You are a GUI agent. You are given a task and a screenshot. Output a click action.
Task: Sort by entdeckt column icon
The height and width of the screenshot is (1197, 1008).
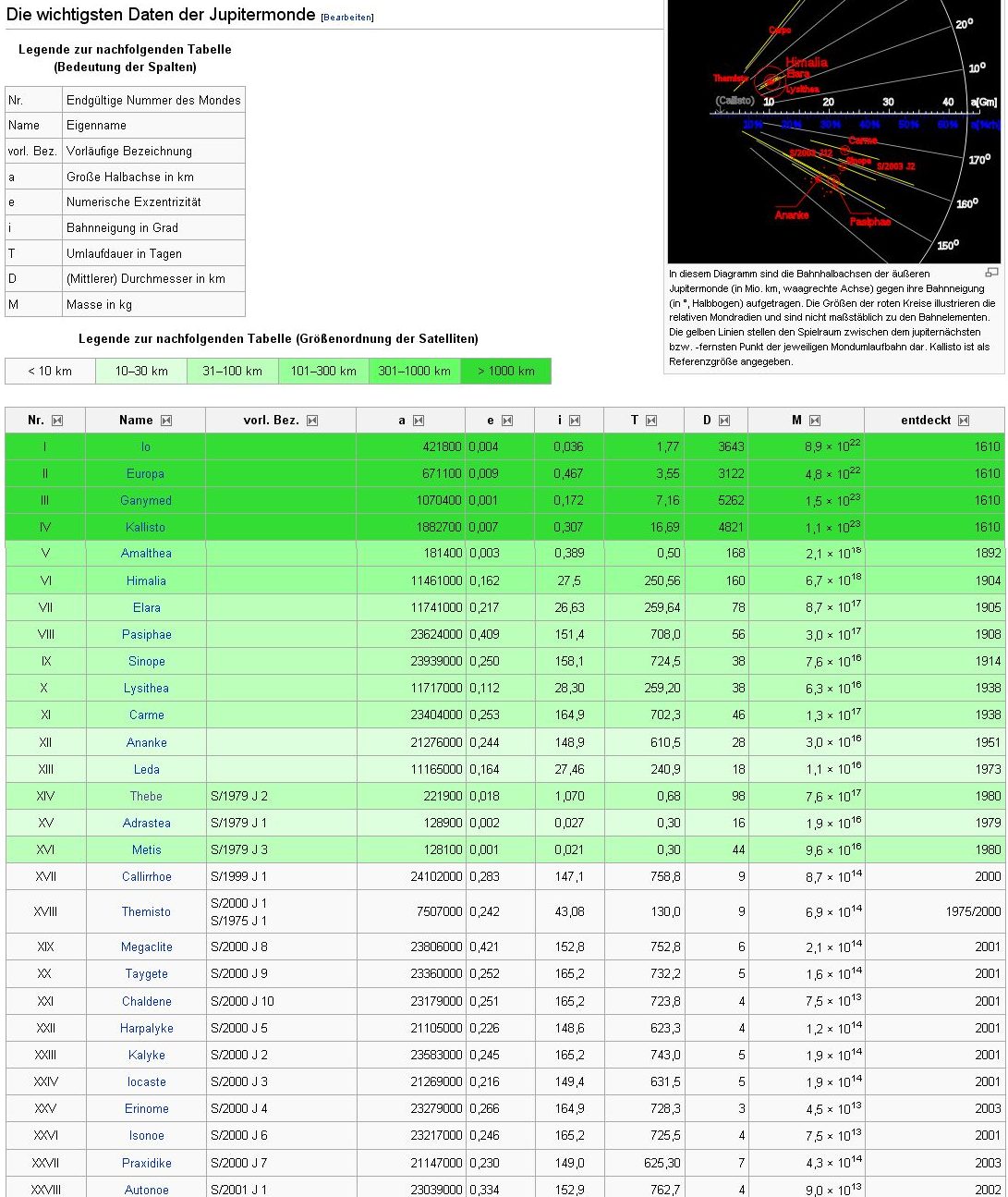click(964, 421)
